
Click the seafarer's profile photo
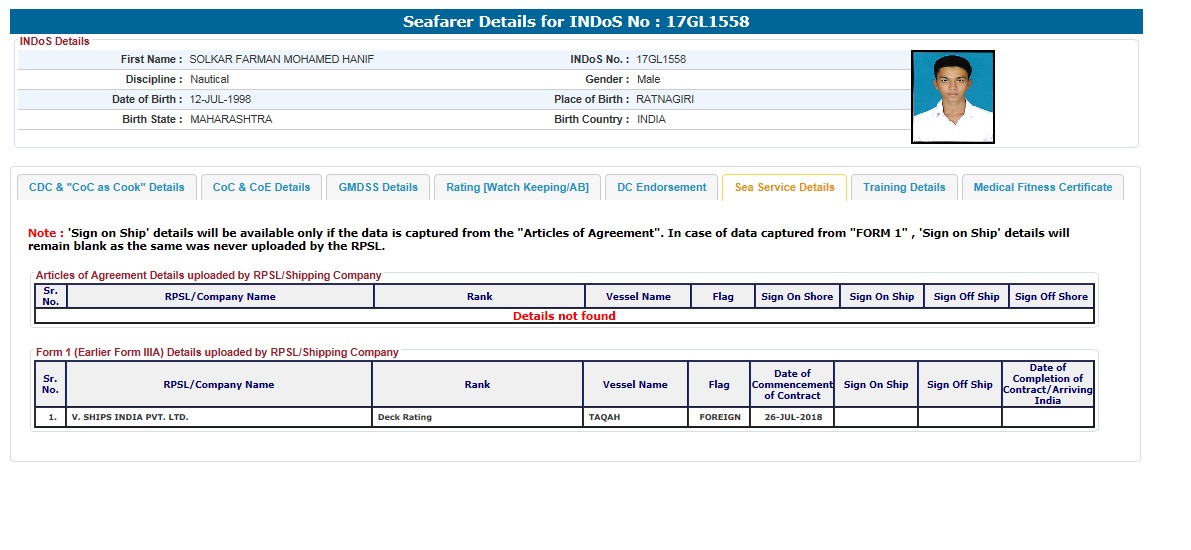click(x=952, y=97)
